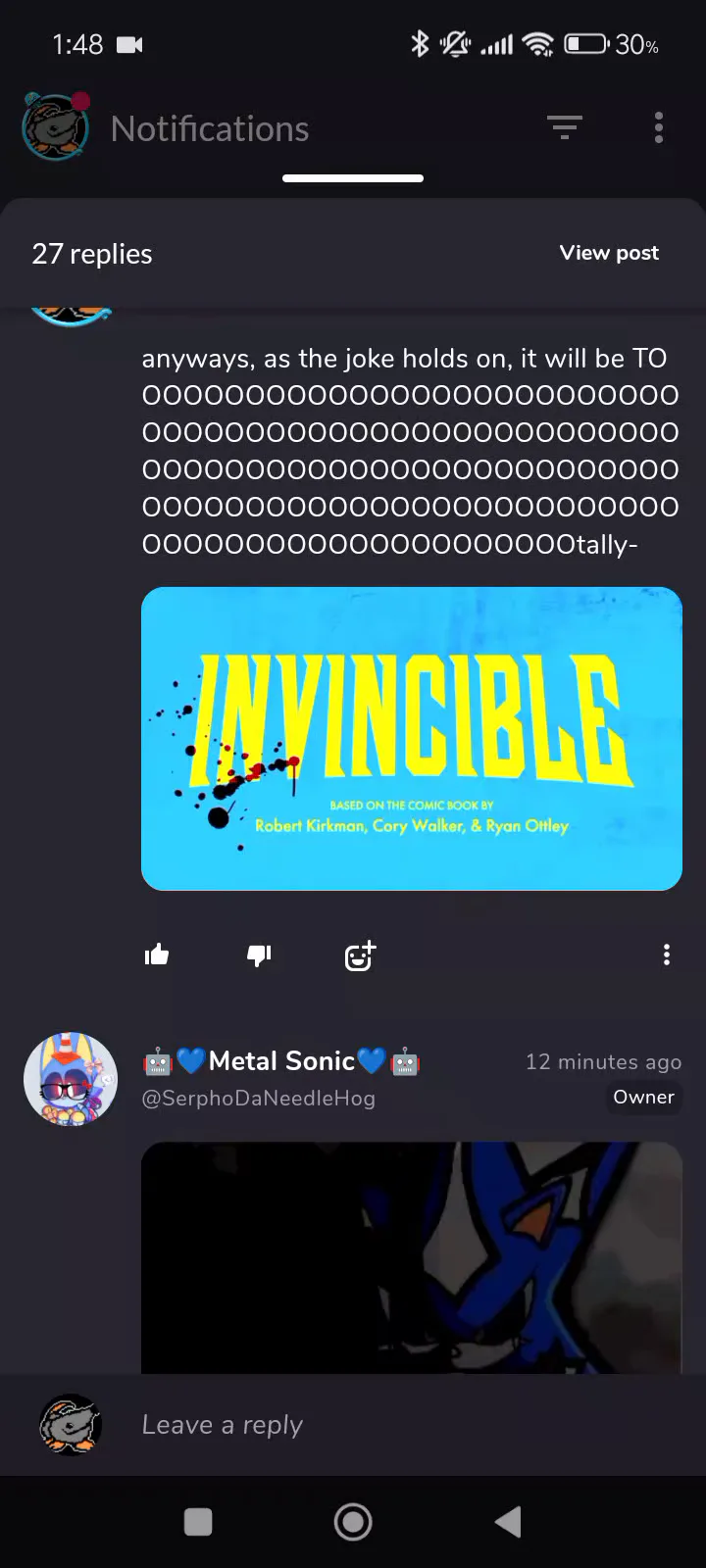Tap your avatar beside the reply field

pyautogui.click(x=71, y=1425)
